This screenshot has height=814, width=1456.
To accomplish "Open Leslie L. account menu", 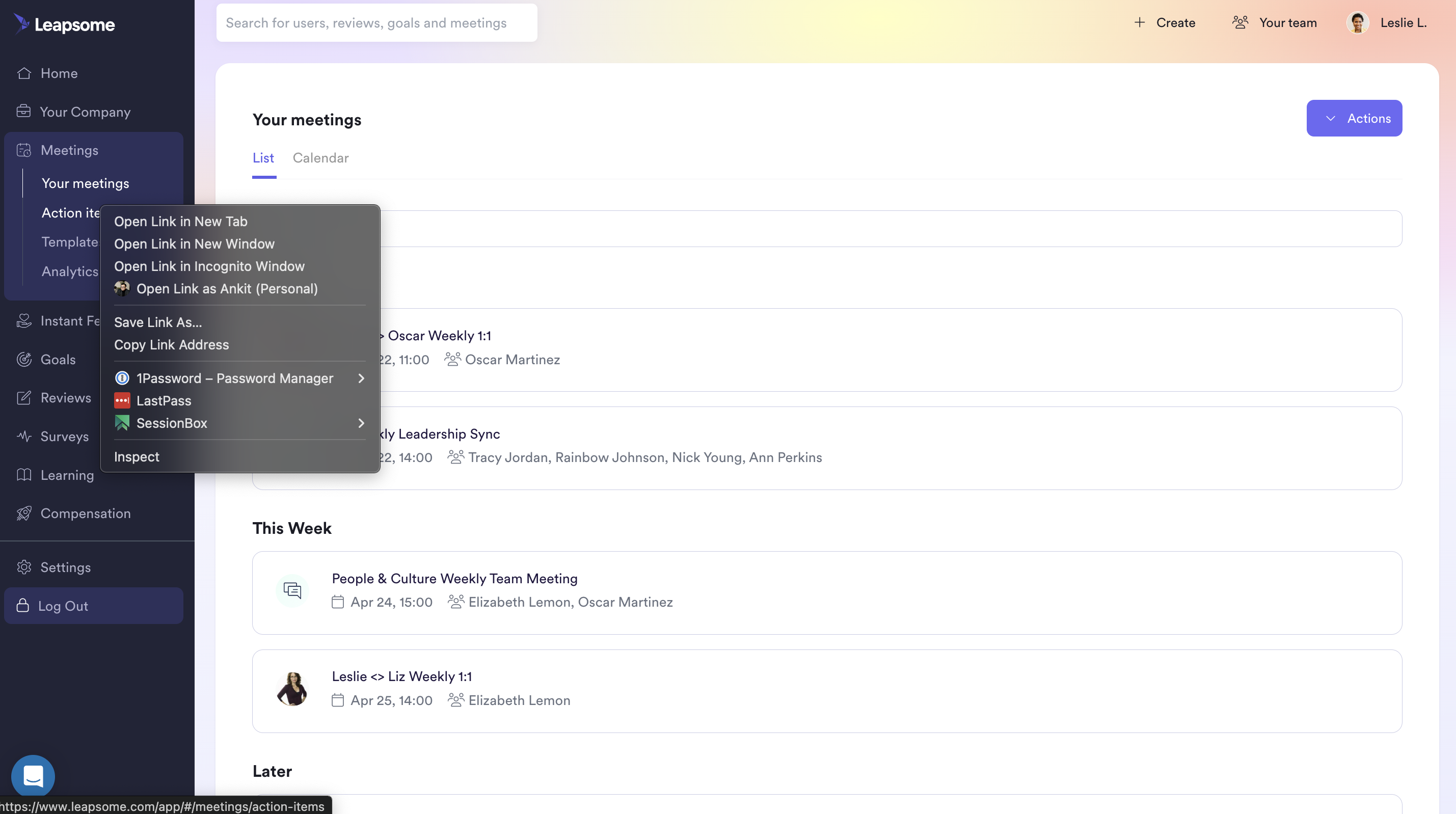I will tap(1387, 22).
